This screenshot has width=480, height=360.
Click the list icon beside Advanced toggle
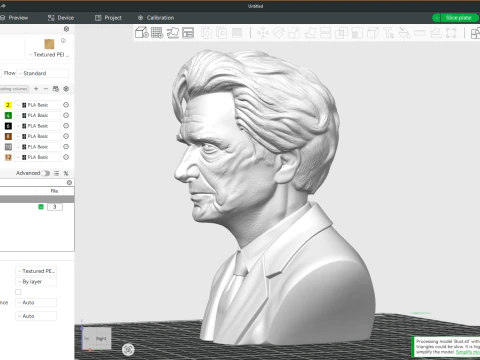56,173
